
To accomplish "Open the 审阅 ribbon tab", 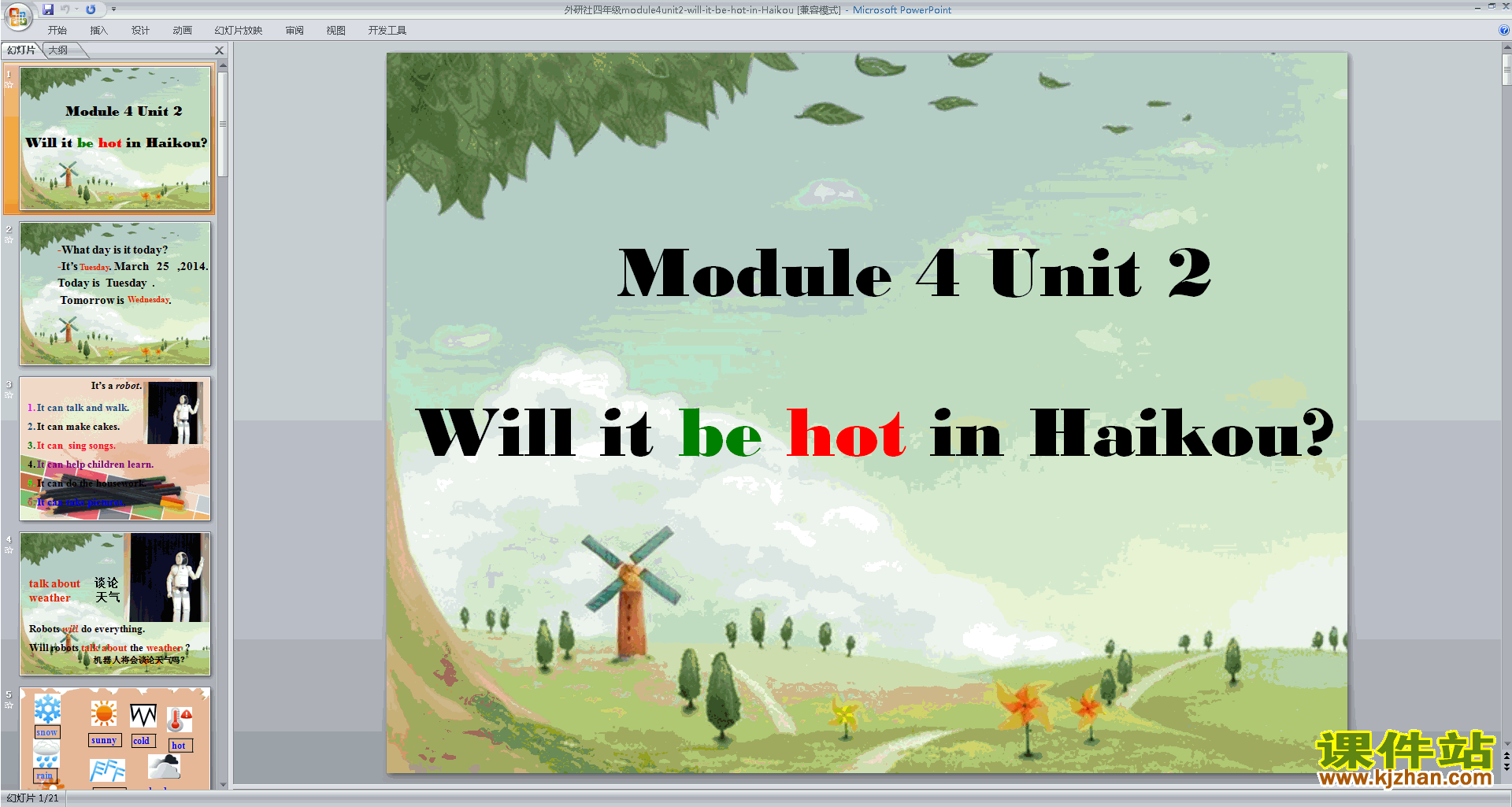I will (295, 31).
